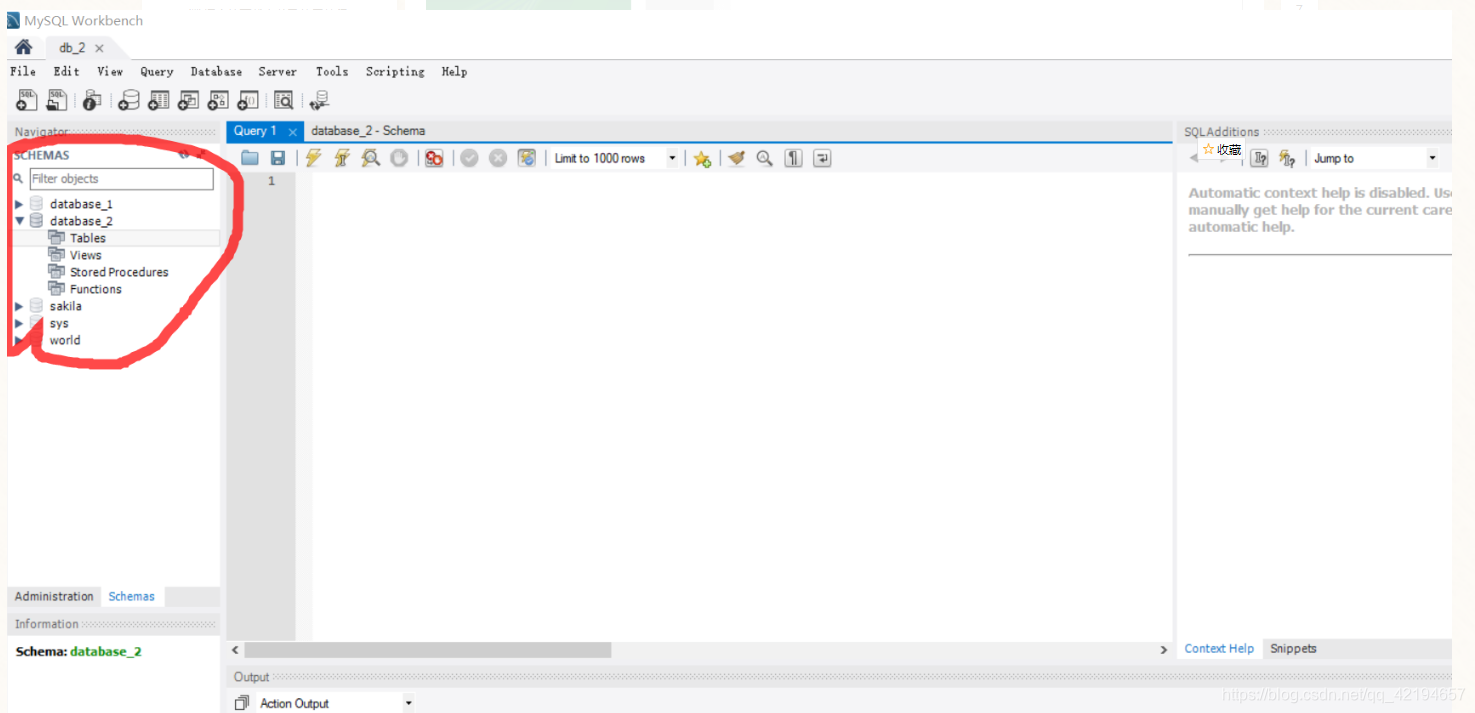Image resolution: width=1475 pixels, height=713 pixels.
Task: Select the world schema
Action: [x=65, y=340]
